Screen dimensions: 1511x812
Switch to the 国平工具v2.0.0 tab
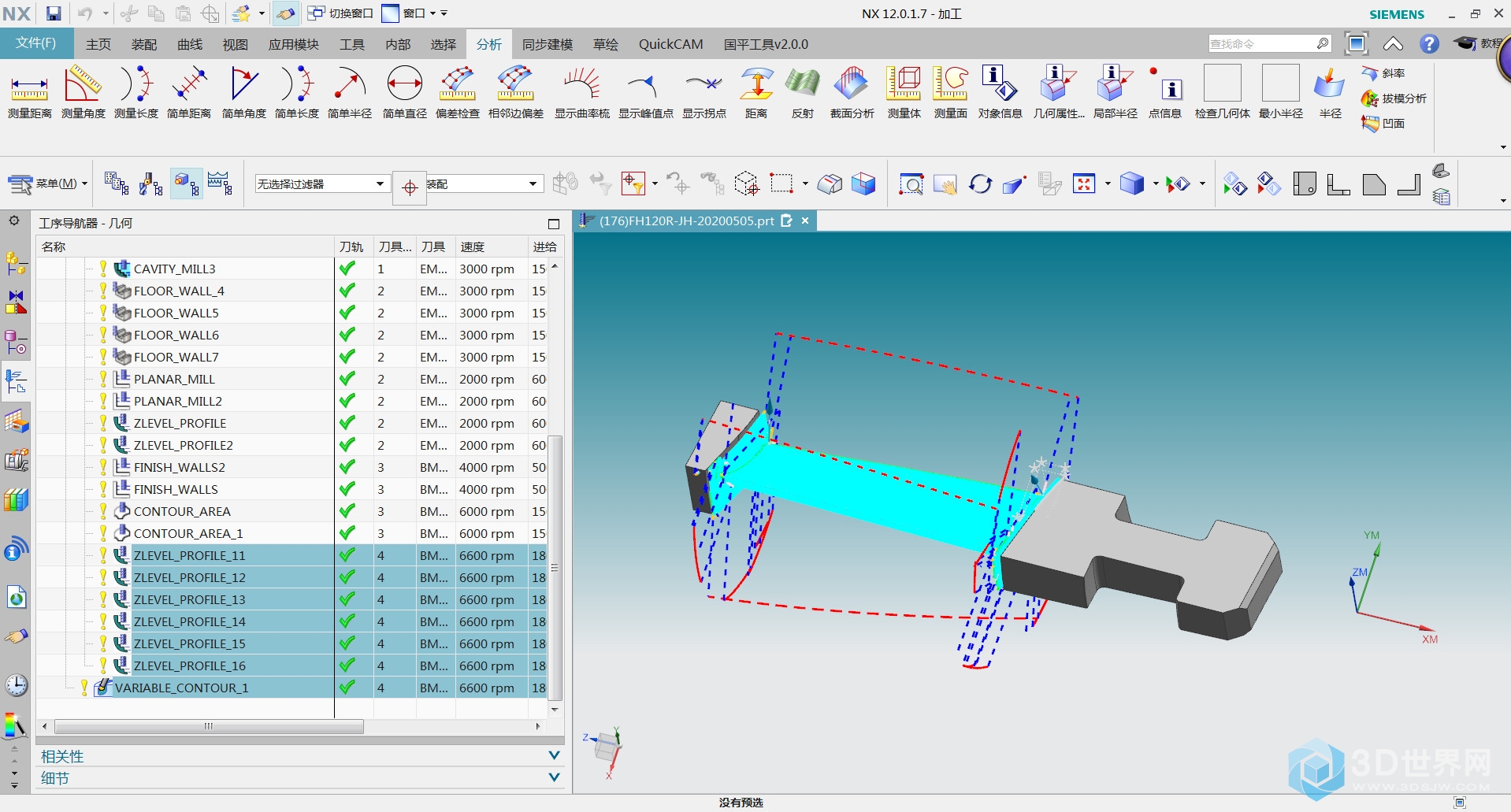click(766, 44)
